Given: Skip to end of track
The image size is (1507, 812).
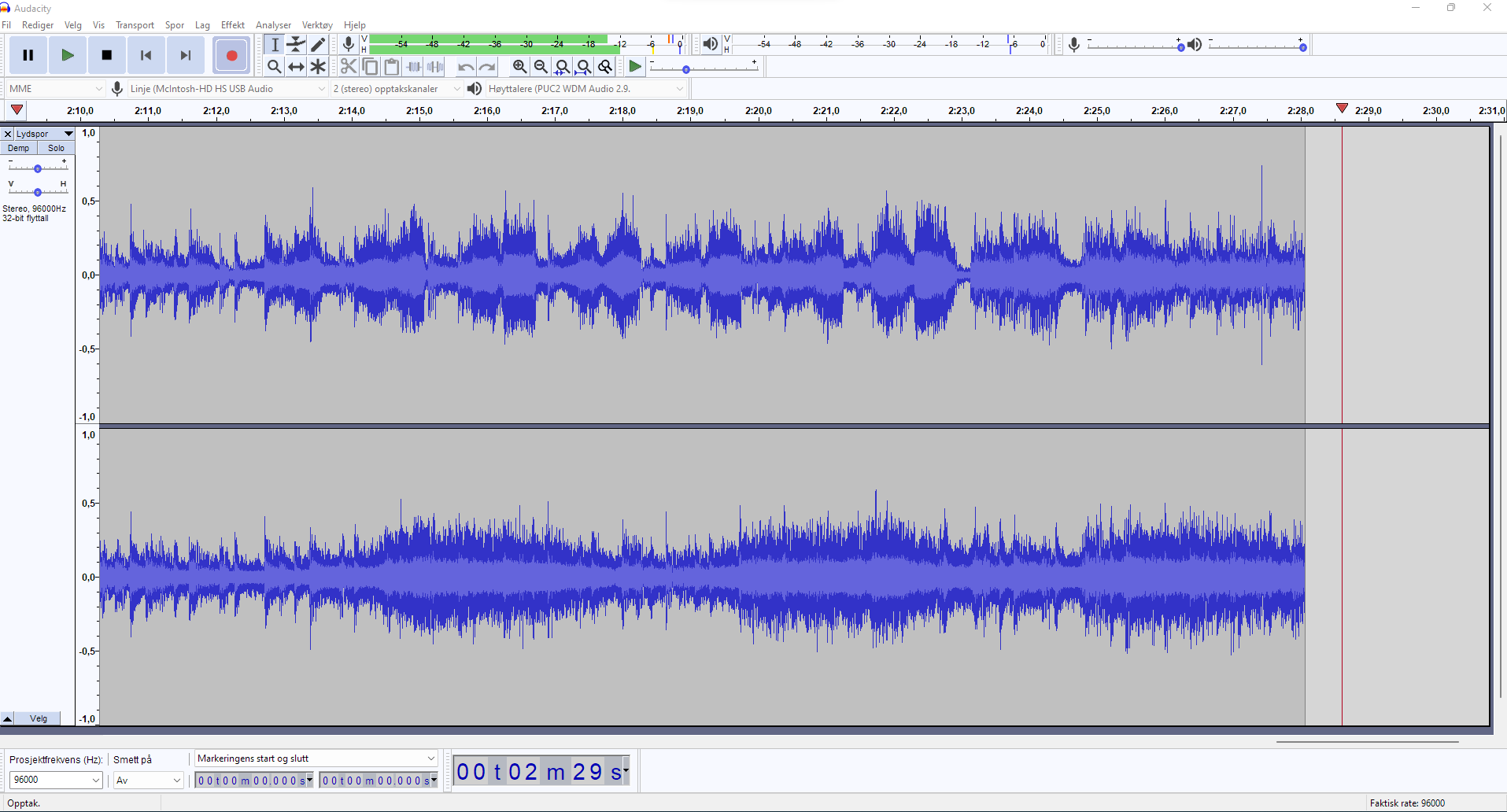Looking at the screenshot, I should click(186, 55).
